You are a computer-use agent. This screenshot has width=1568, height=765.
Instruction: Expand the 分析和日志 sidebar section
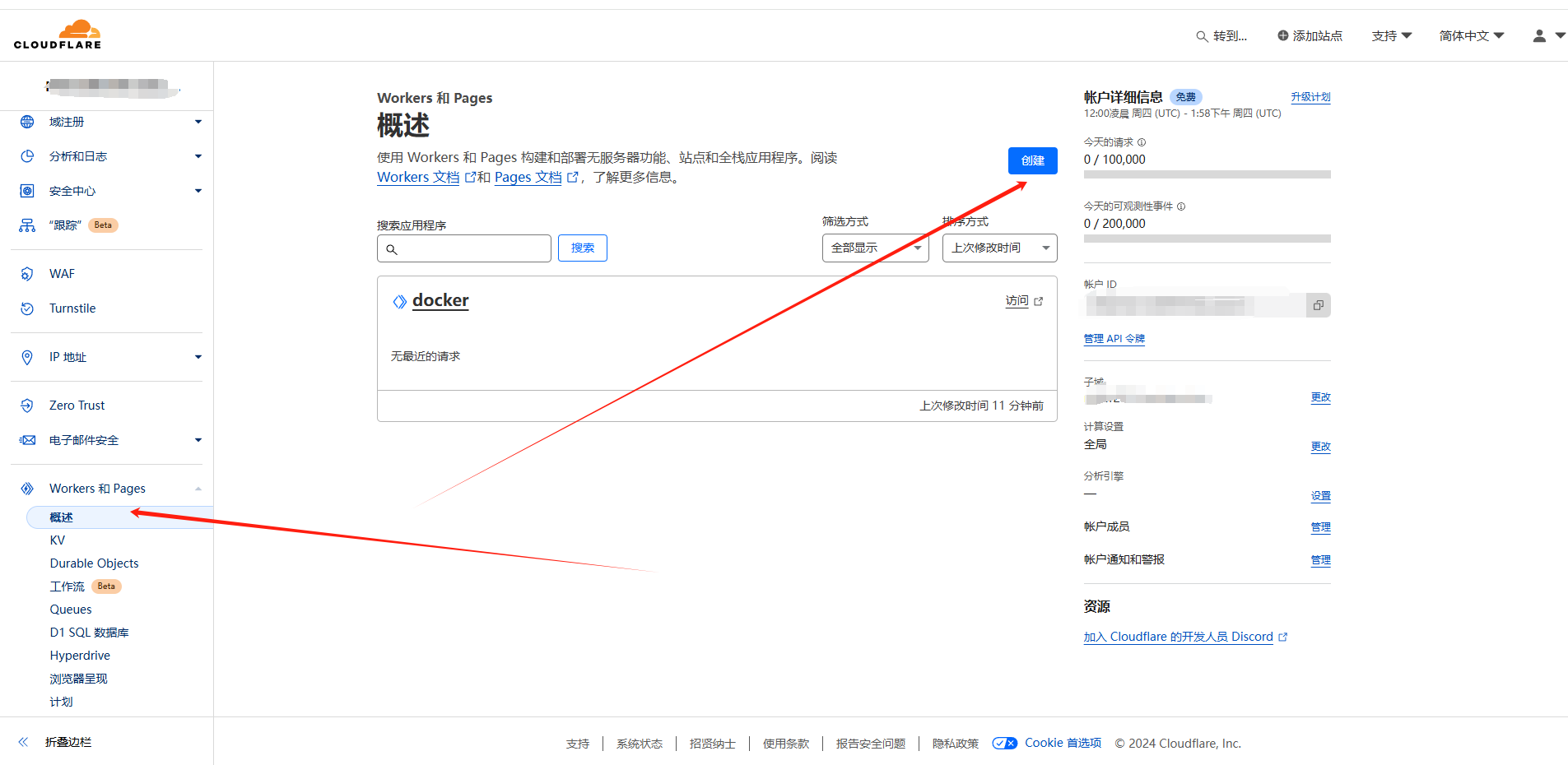coord(198,156)
